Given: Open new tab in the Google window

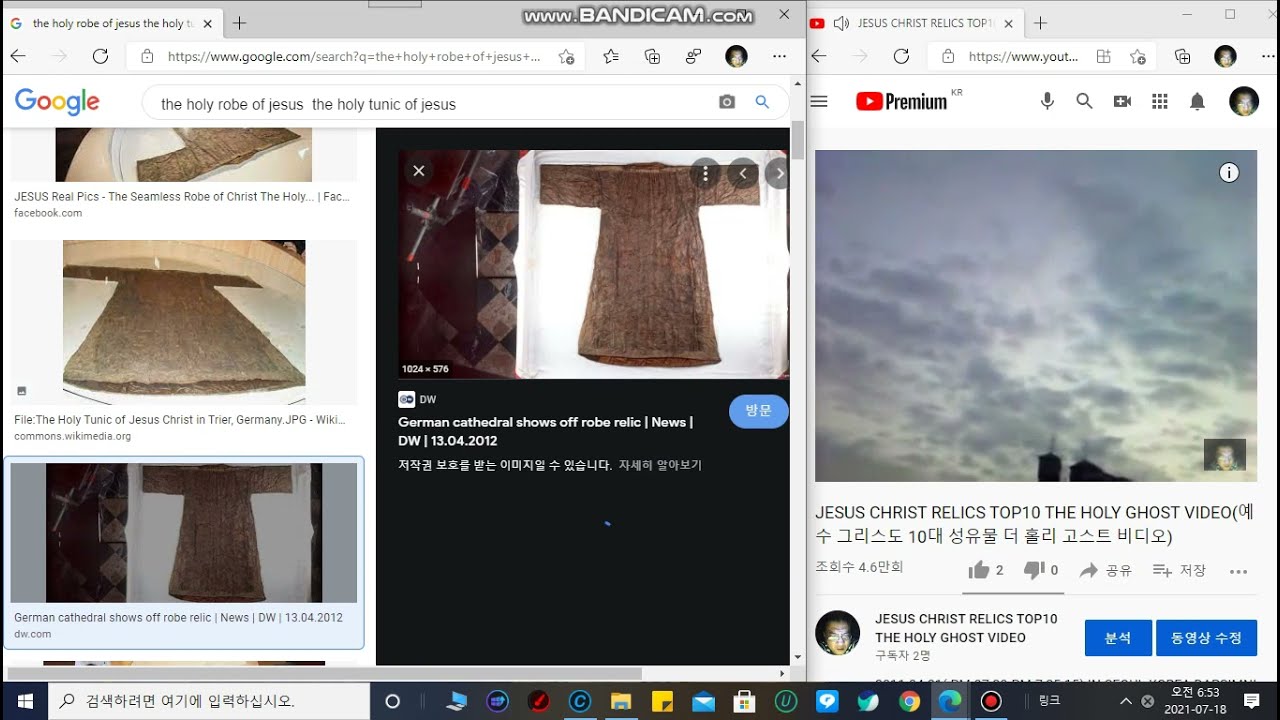Looking at the screenshot, I should point(239,23).
